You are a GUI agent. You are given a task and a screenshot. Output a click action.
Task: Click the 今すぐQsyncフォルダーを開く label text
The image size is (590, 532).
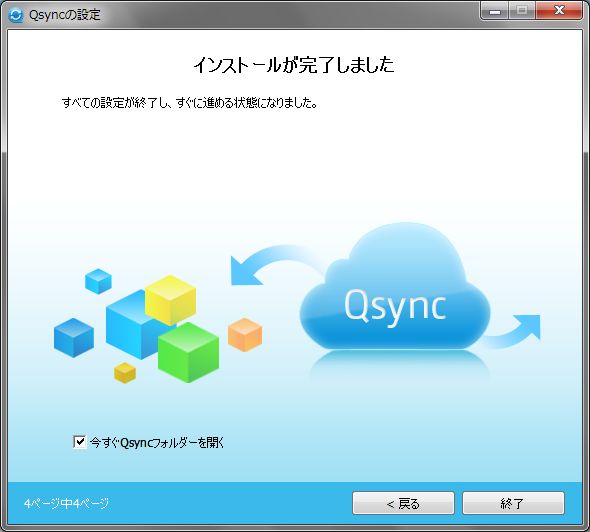click(x=157, y=442)
